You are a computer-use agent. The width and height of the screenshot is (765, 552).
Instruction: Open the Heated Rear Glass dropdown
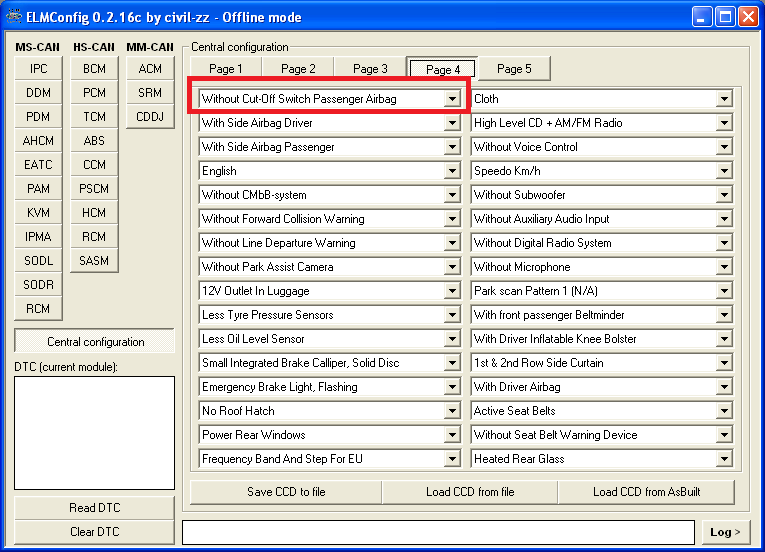[x=724, y=459]
